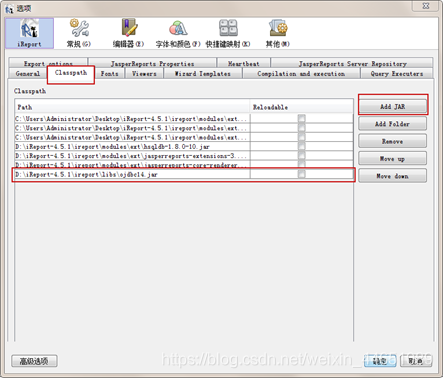Open the 快捷键映射 (Keymap) category
This screenshot has height=378, width=443.
pyautogui.click(x=228, y=33)
